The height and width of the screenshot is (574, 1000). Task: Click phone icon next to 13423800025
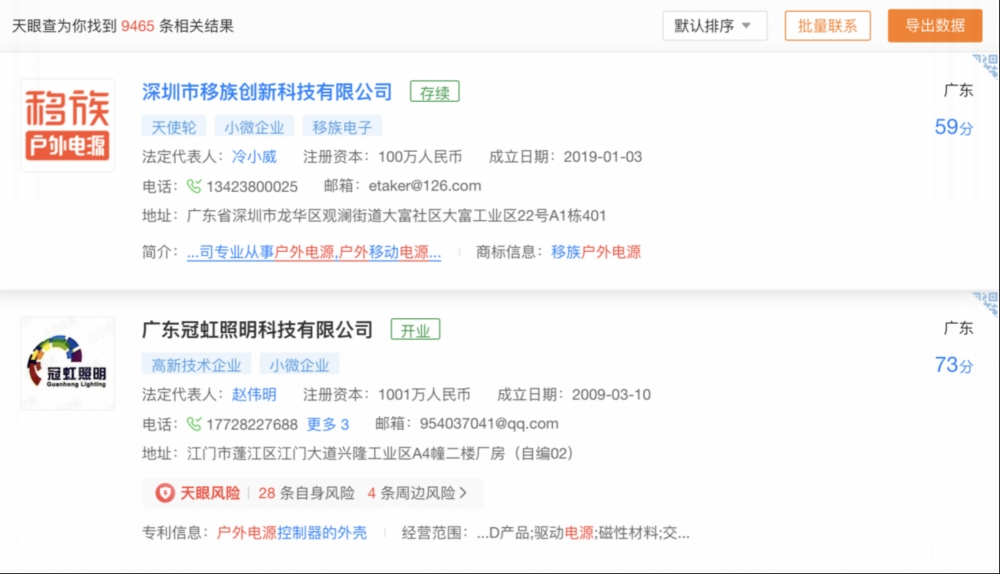point(193,186)
